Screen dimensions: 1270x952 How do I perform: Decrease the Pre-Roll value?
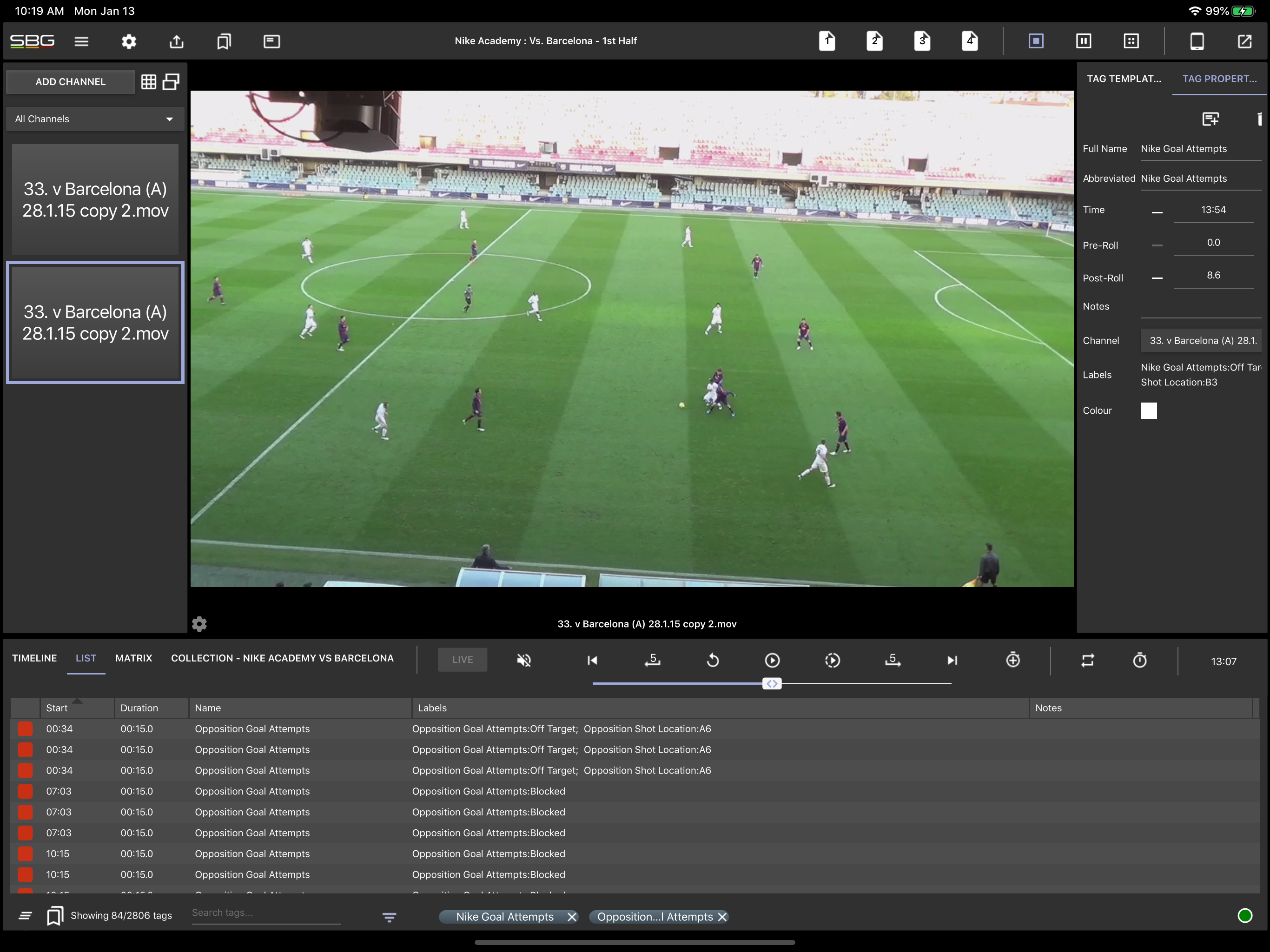[x=1157, y=245]
